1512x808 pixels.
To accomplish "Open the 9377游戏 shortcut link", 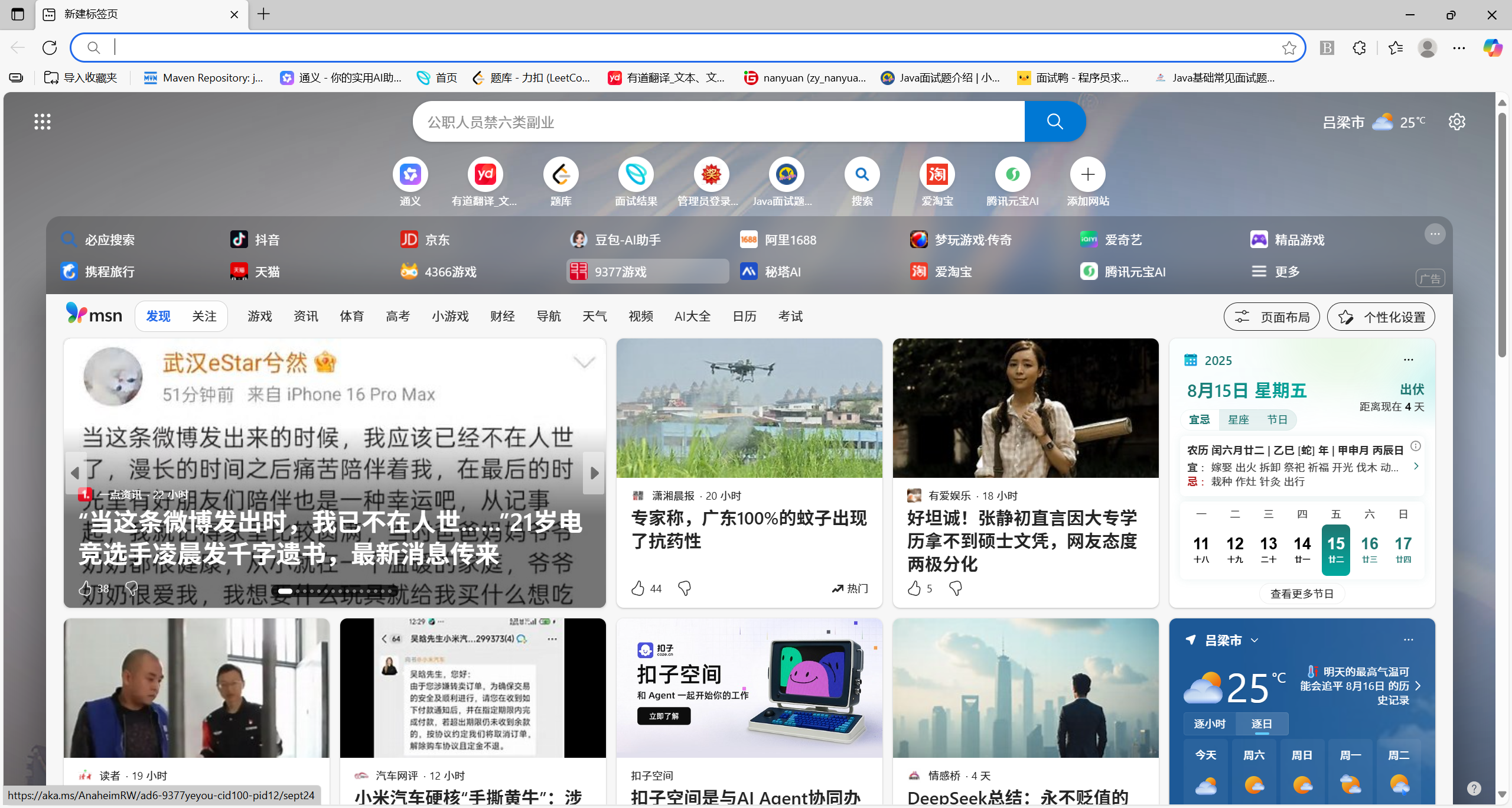I will (647, 271).
